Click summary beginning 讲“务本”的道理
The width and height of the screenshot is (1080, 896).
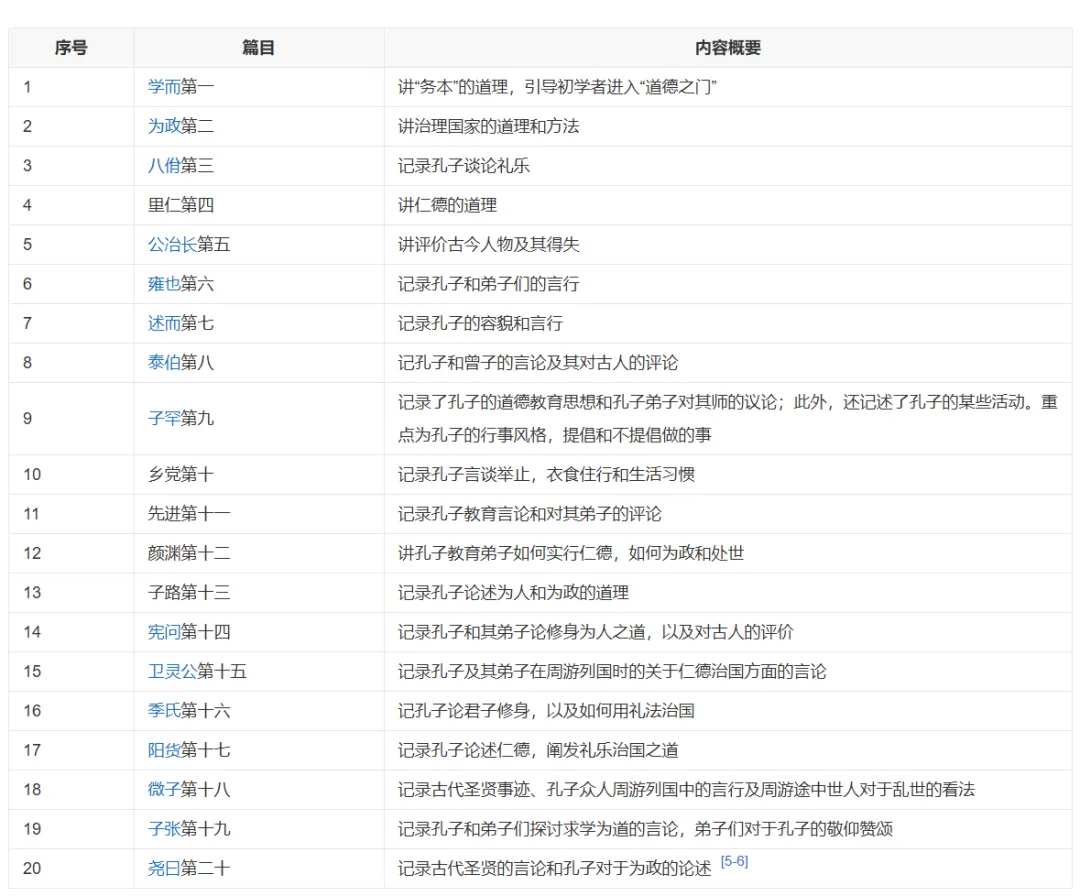[x=557, y=87]
